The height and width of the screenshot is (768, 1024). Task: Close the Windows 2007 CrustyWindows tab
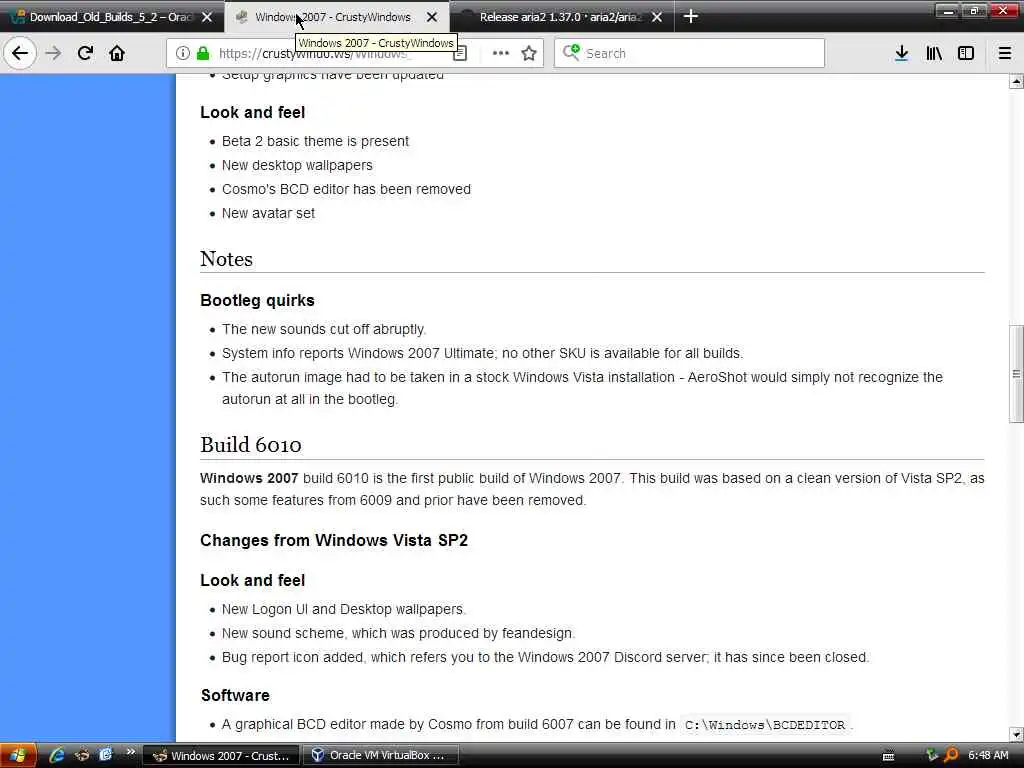432,17
